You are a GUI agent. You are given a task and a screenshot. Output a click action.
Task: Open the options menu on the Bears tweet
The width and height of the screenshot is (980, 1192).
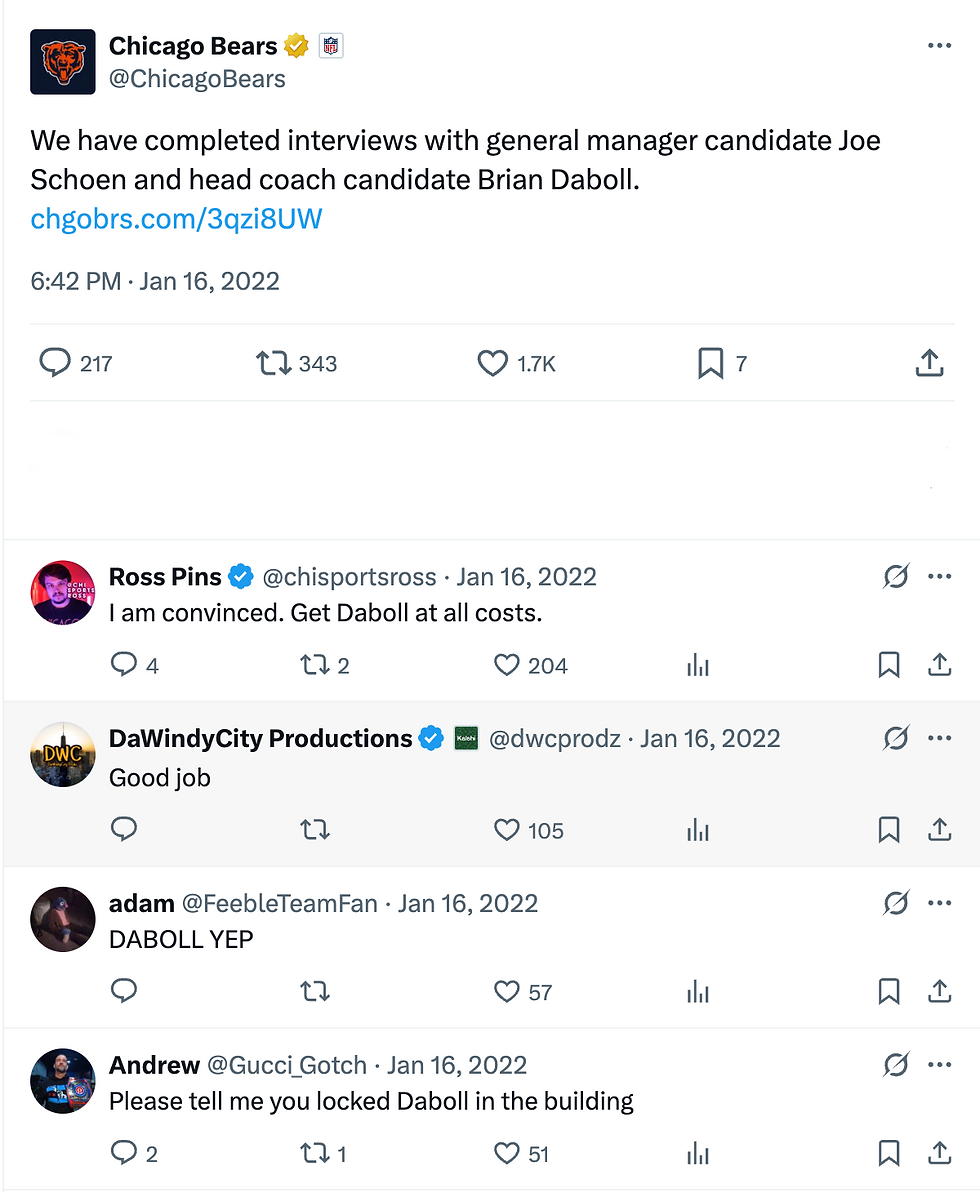(939, 45)
